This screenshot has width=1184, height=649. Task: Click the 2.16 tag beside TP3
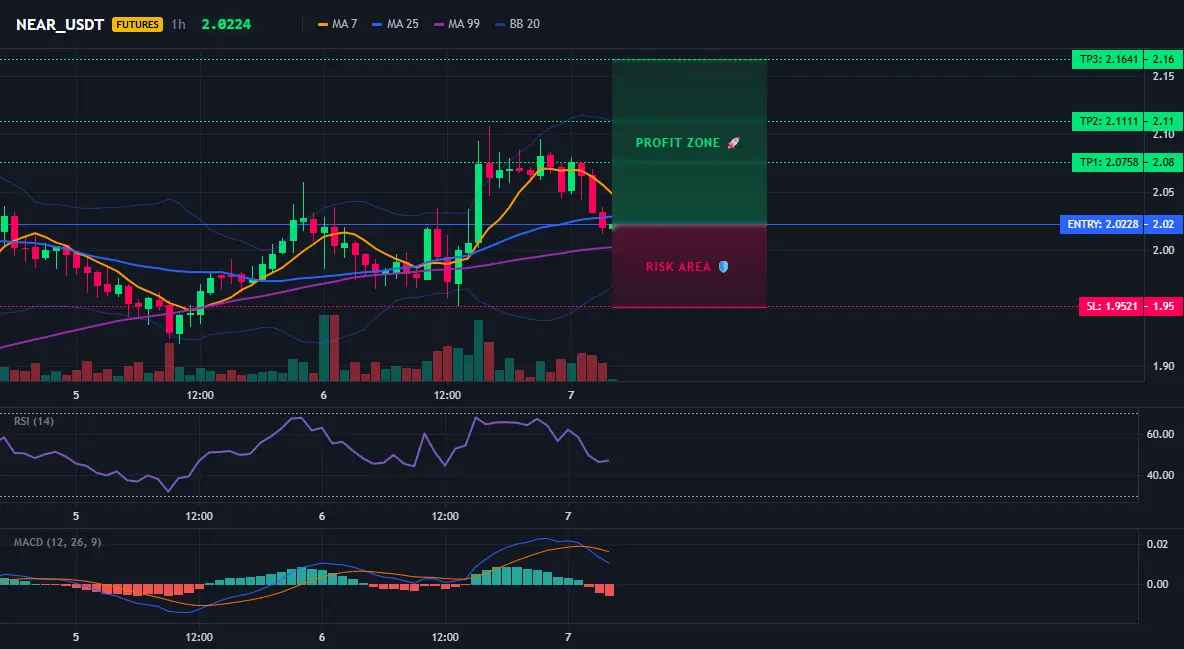click(1164, 59)
